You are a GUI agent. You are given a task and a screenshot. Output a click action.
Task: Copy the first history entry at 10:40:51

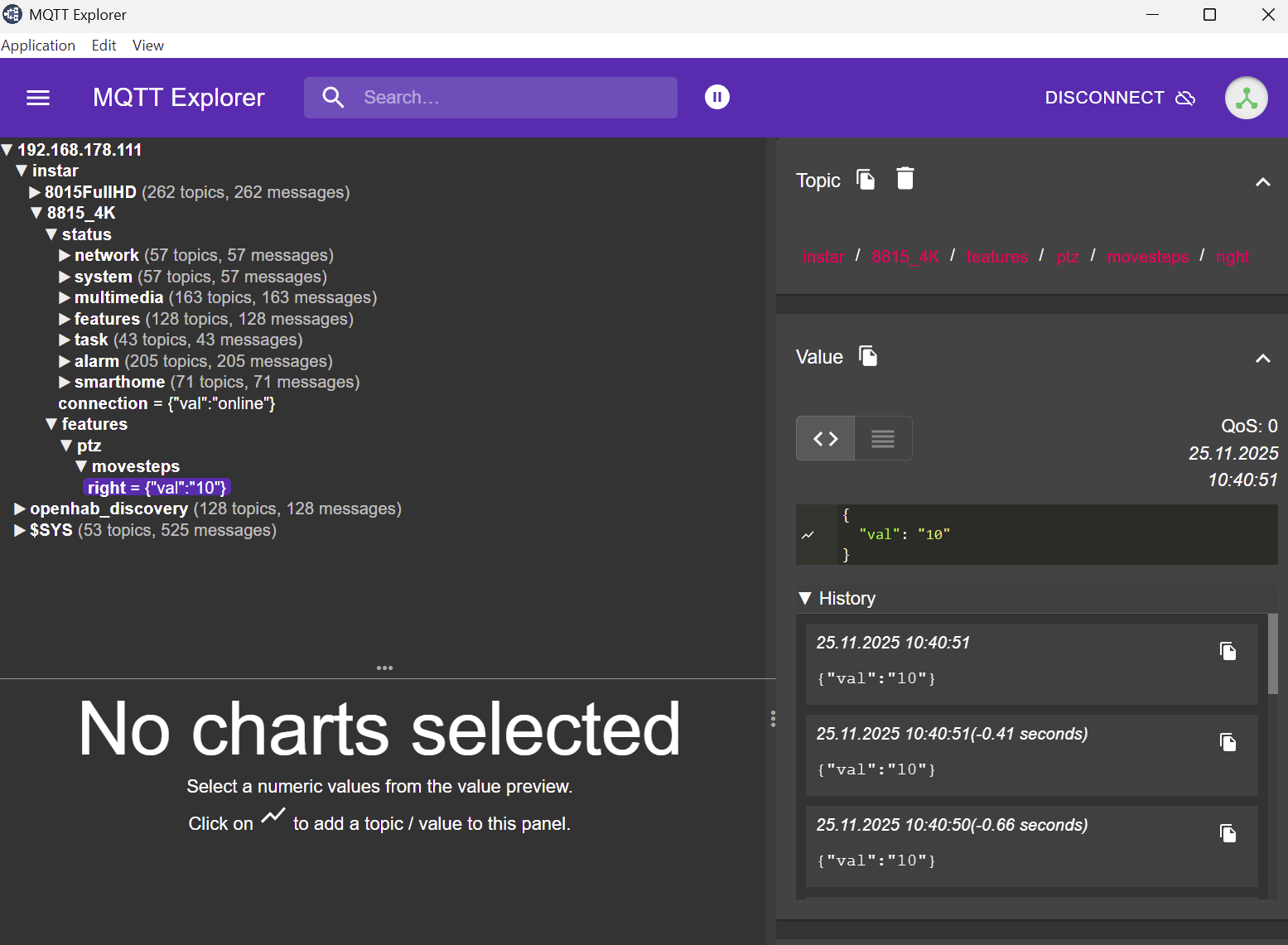[1228, 651]
